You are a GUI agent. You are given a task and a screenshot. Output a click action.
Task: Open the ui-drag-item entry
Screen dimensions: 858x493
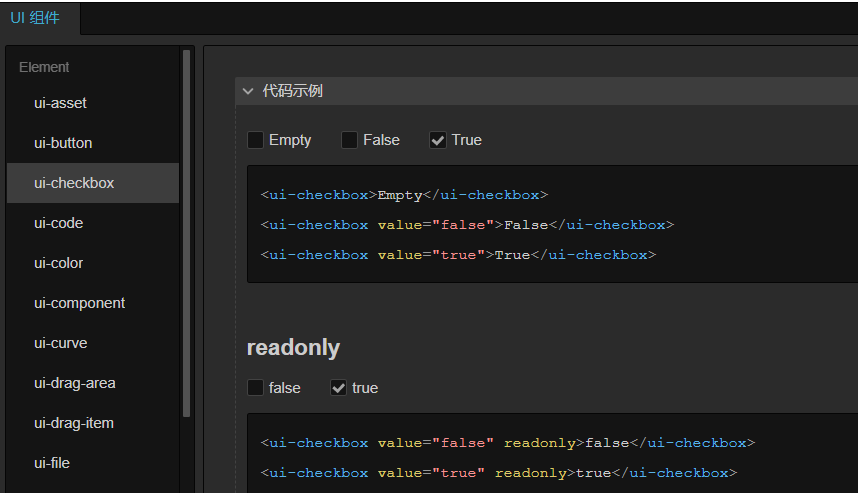click(x=73, y=423)
